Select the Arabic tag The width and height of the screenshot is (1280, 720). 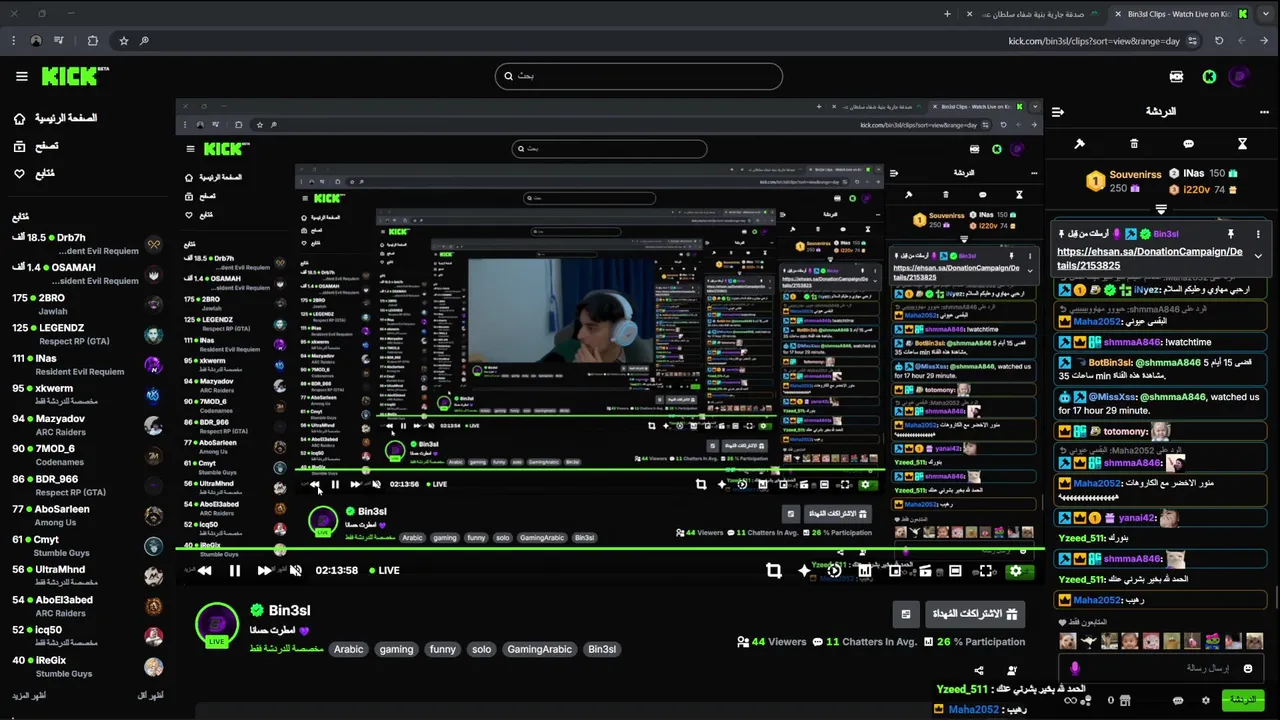tap(348, 649)
